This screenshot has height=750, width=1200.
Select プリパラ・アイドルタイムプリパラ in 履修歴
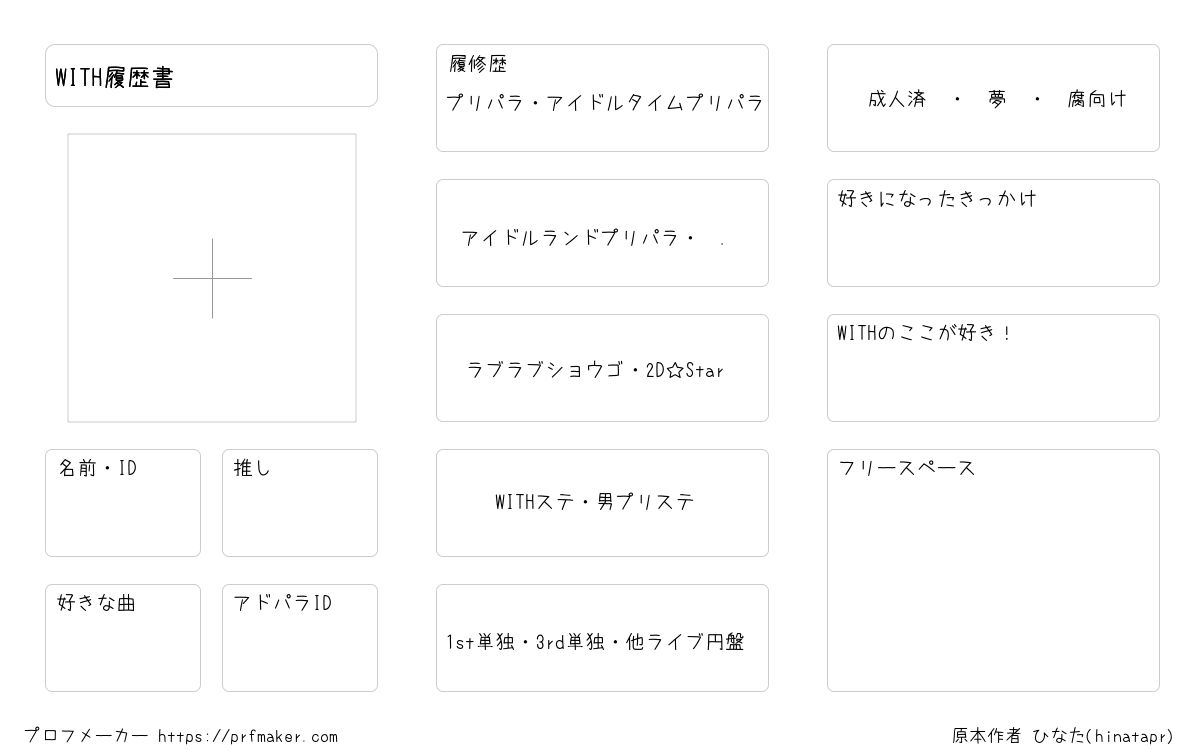pos(604,103)
